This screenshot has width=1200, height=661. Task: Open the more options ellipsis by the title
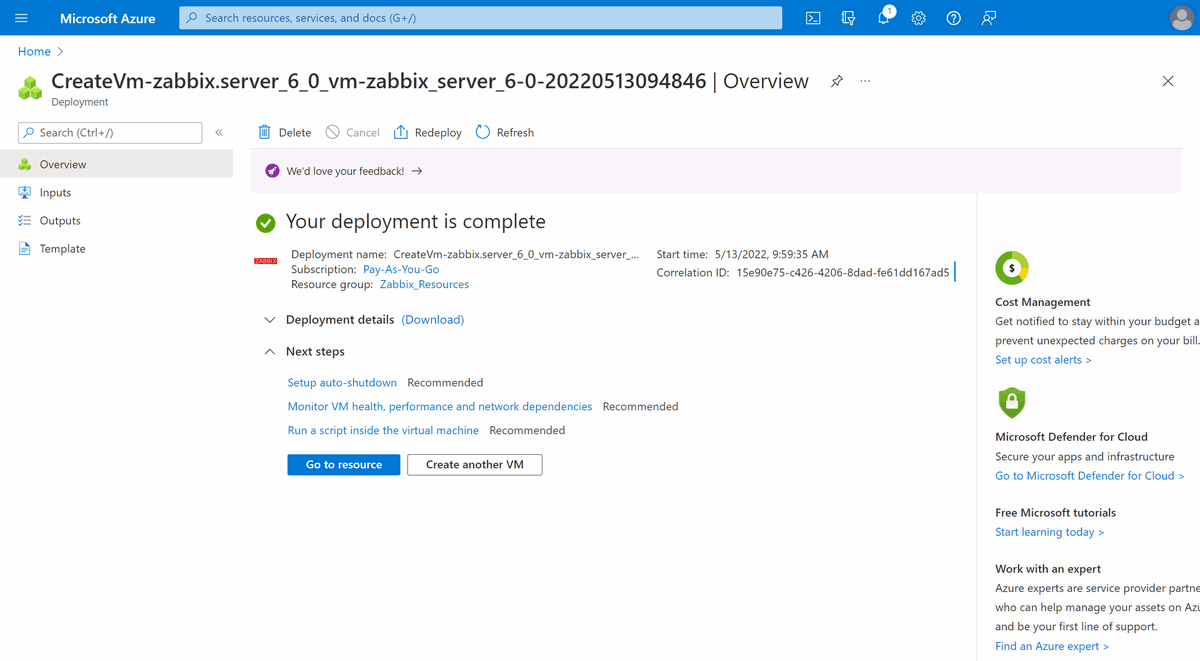pos(865,81)
